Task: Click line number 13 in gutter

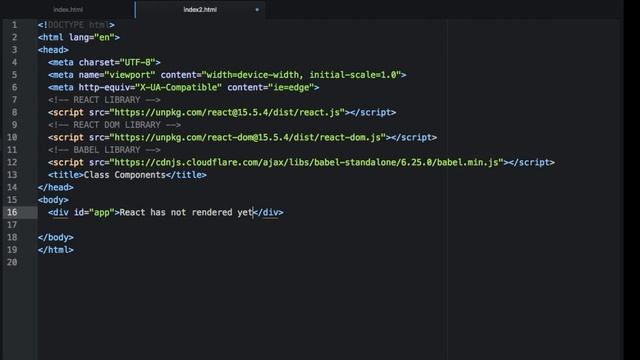Action: [x=12, y=175]
